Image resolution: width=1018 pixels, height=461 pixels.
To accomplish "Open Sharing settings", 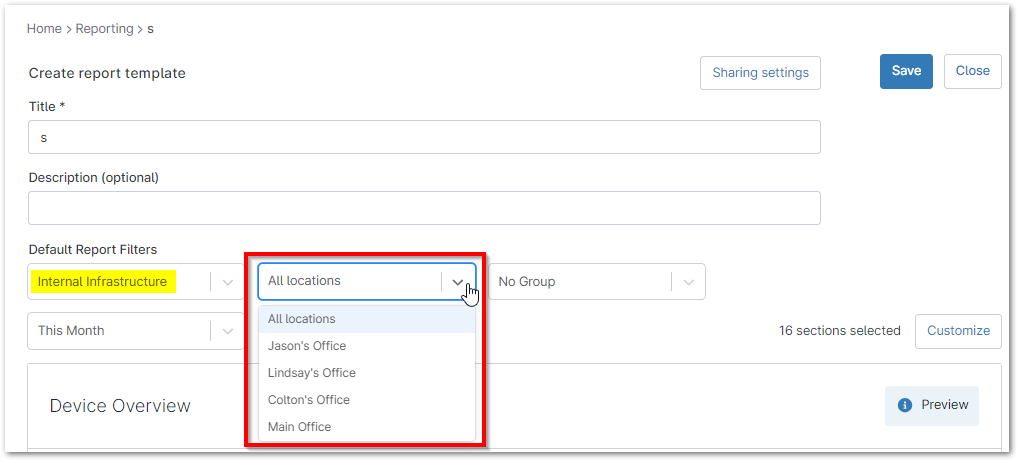I will (760, 73).
